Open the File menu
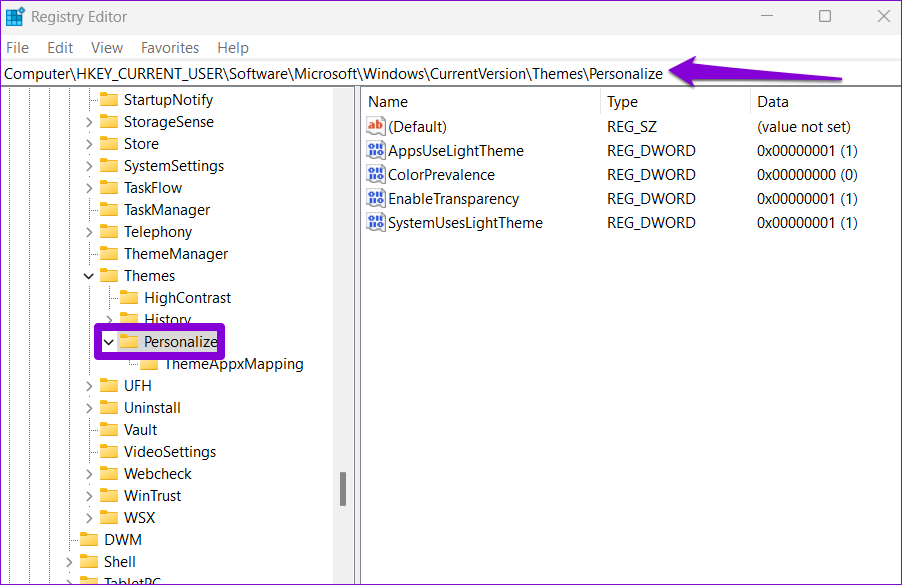 tap(17, 48)
